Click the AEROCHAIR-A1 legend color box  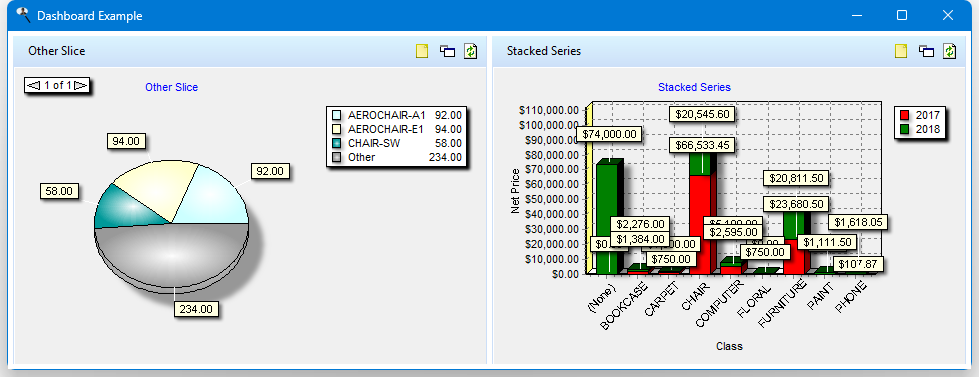click(337, 115)
